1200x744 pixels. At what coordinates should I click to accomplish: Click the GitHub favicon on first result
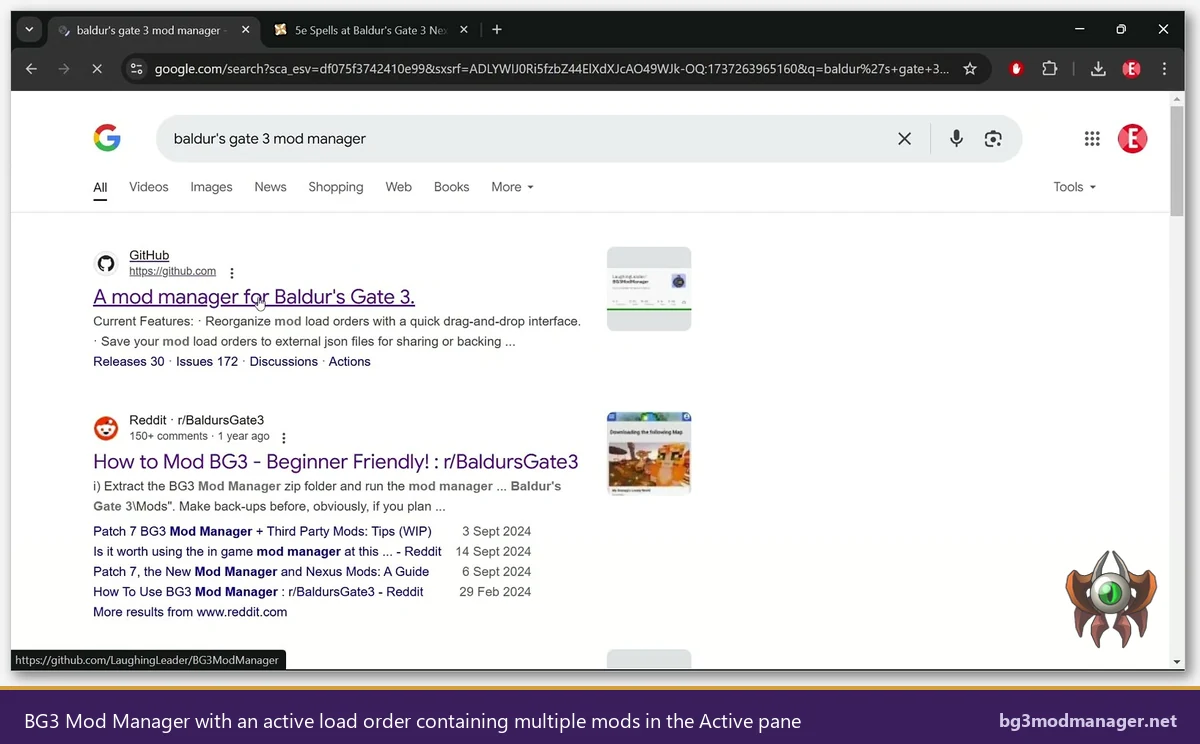pos(106,264)
